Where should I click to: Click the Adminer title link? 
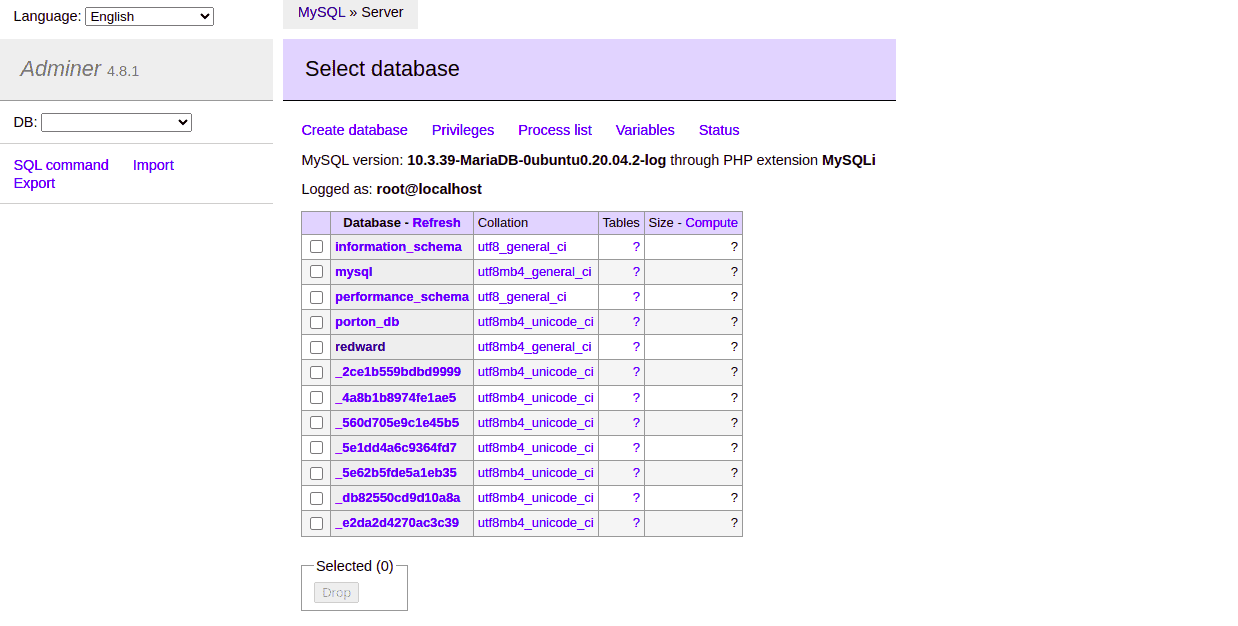(60, 69)
